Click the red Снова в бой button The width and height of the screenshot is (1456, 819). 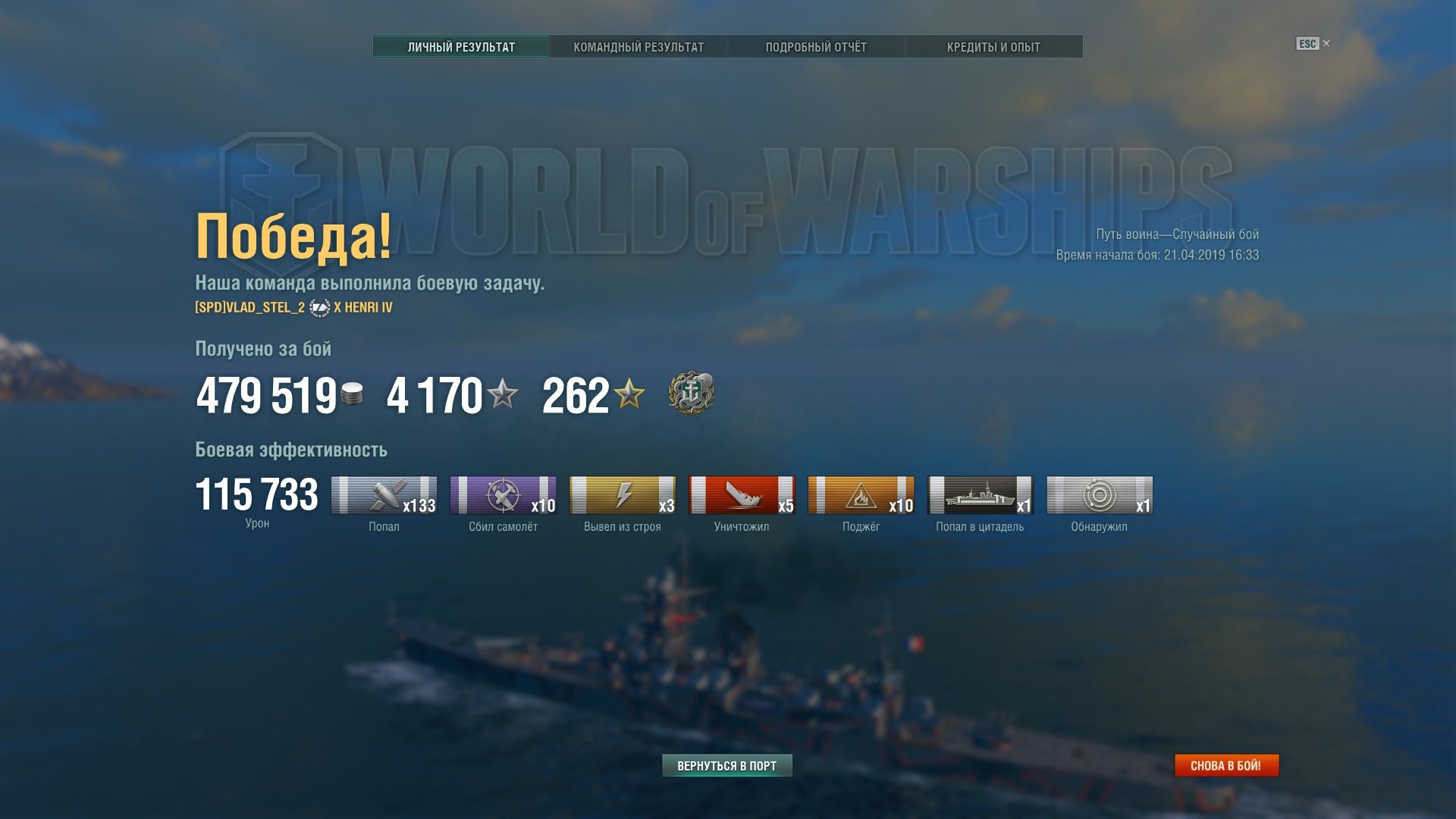1226,766
